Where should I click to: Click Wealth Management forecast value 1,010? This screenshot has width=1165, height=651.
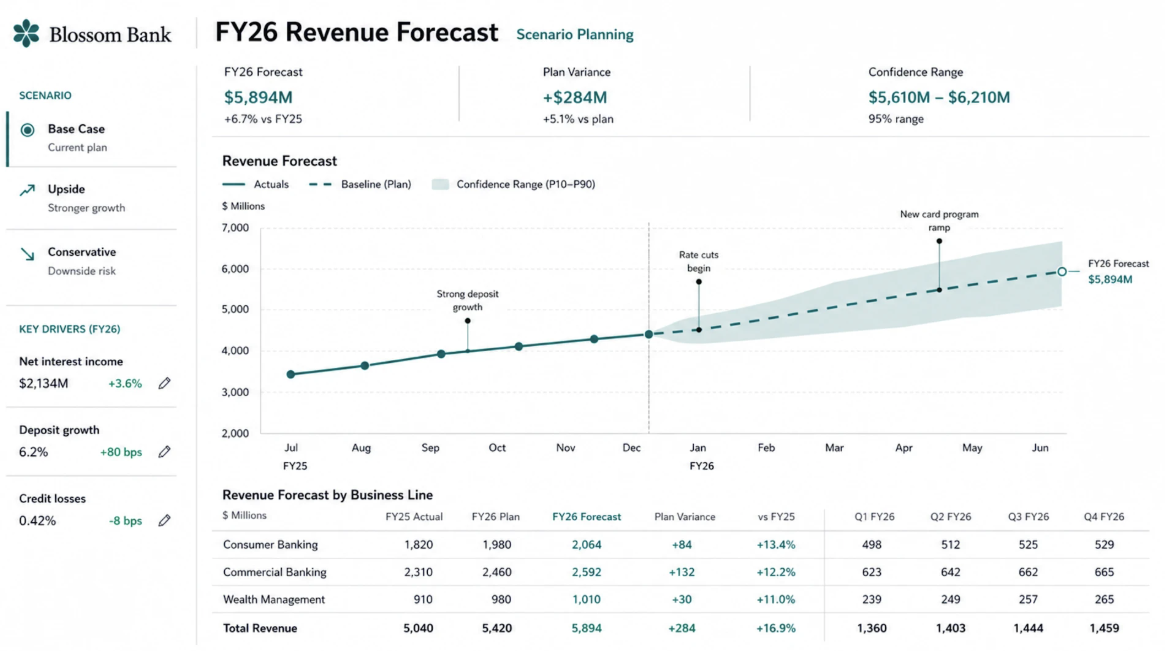[x=586, y=600]
